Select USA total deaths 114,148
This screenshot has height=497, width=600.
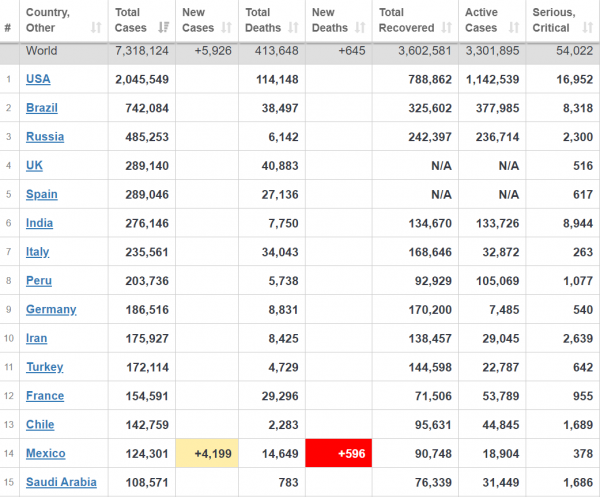[277, 79]
